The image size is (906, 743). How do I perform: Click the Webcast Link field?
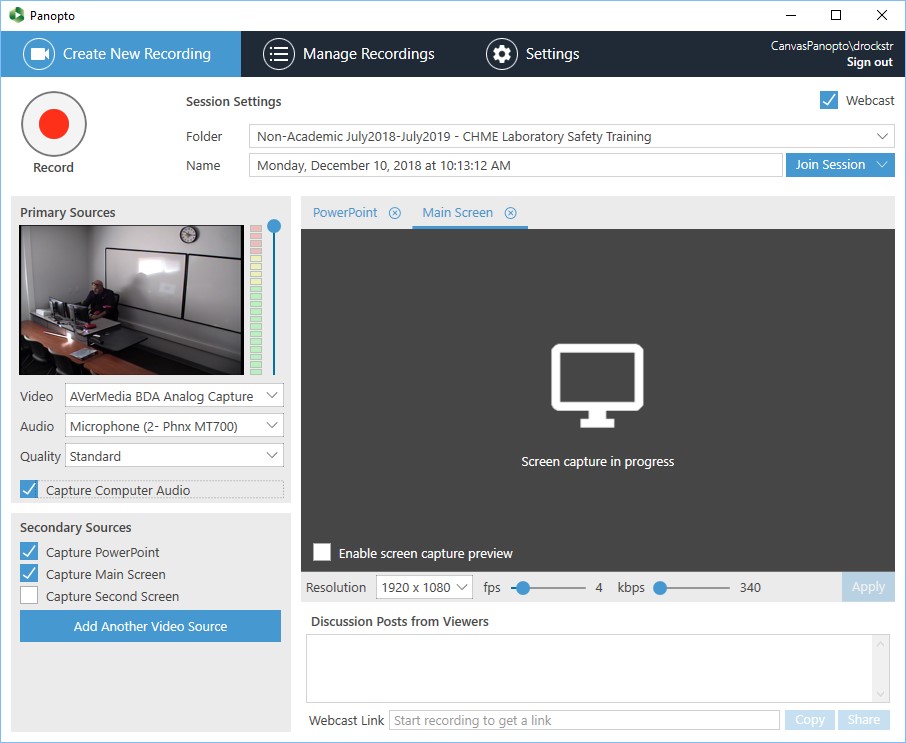click(x=584, y=720)
